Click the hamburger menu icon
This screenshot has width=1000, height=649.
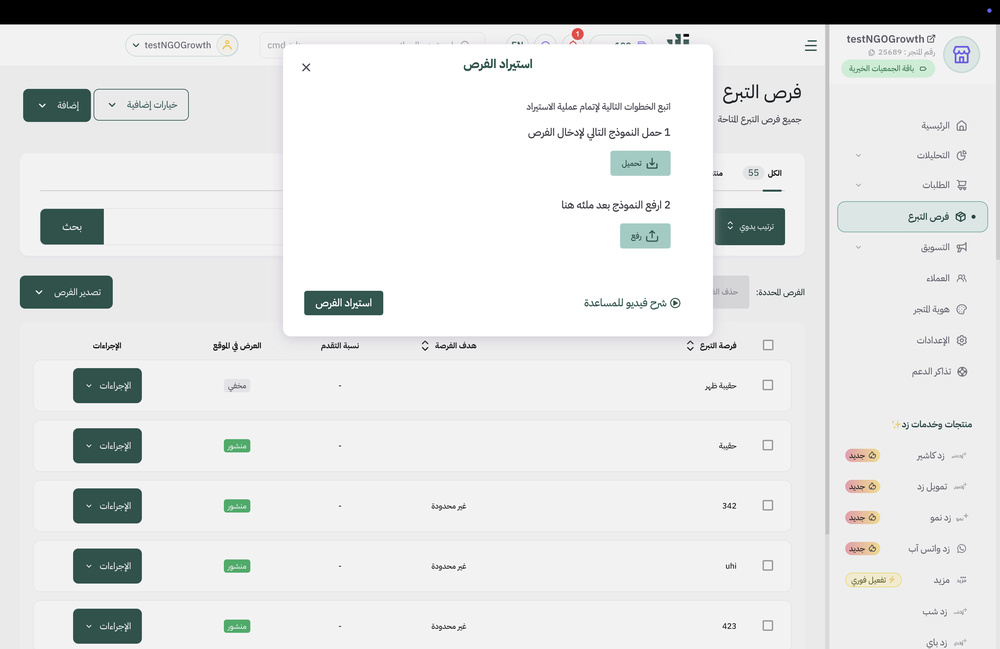coord(811,45)
